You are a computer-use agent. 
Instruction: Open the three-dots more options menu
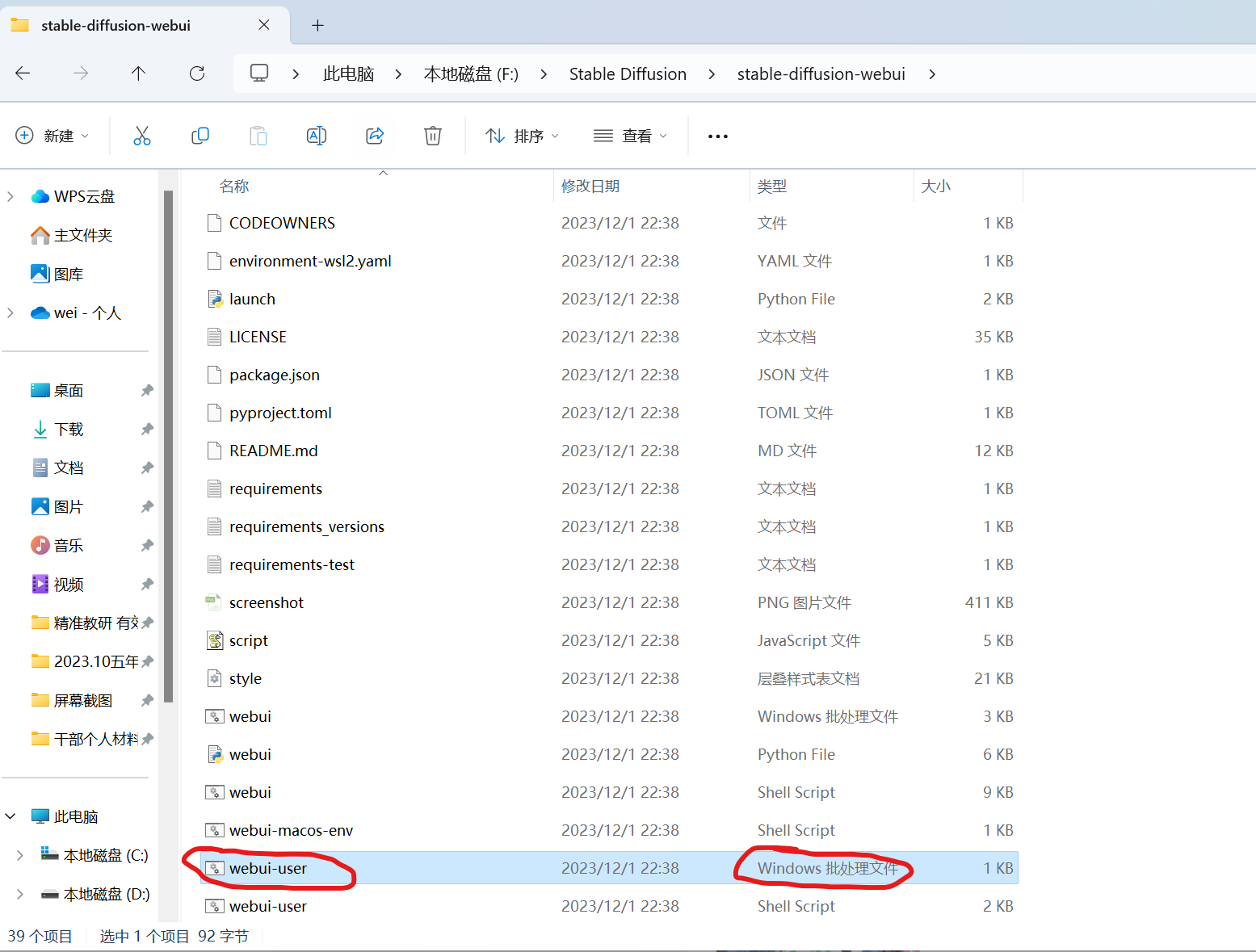point(718,136)
